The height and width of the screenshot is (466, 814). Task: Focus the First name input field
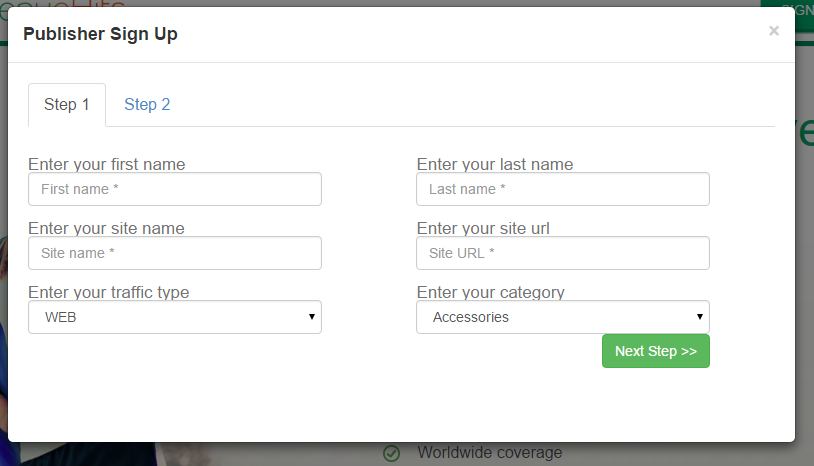point(175,189)
